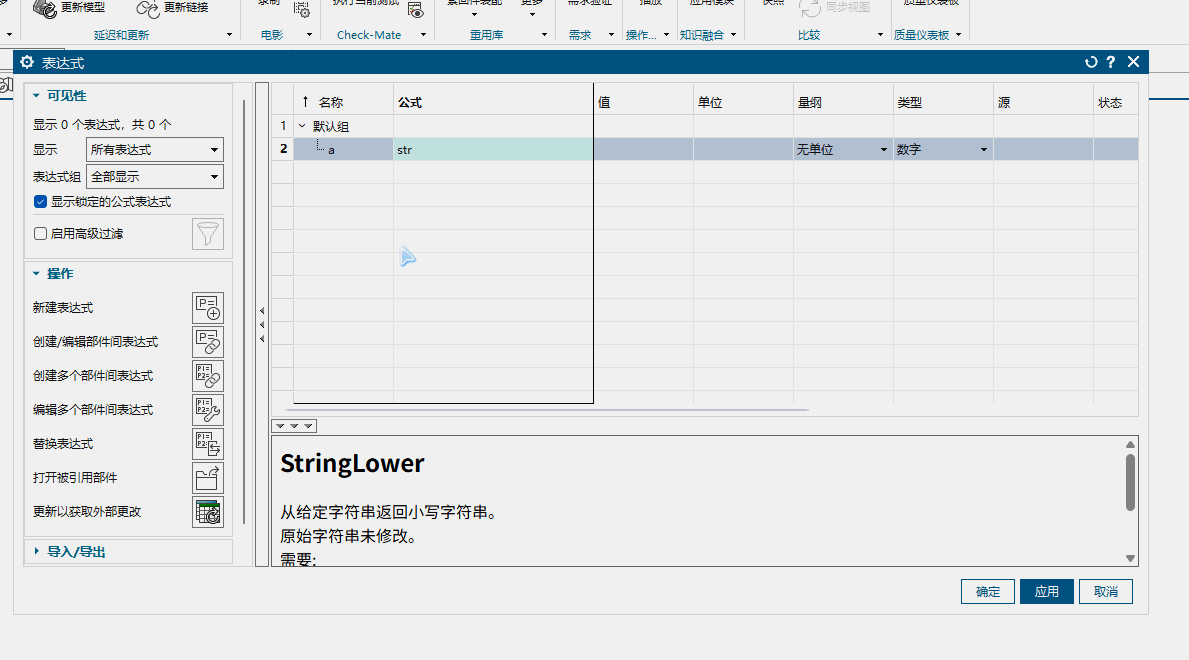The width and height of the screenshot is (1189, 660).
Task: Collapse the 可见性 section
Action: click(36, 96)
